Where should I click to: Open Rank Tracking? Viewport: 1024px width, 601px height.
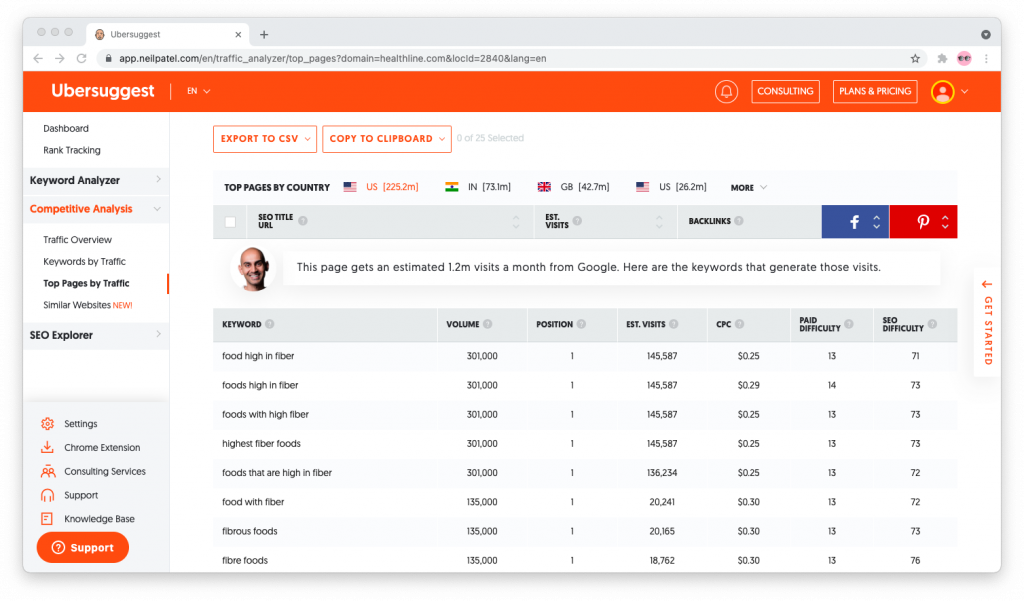[72, 150]
